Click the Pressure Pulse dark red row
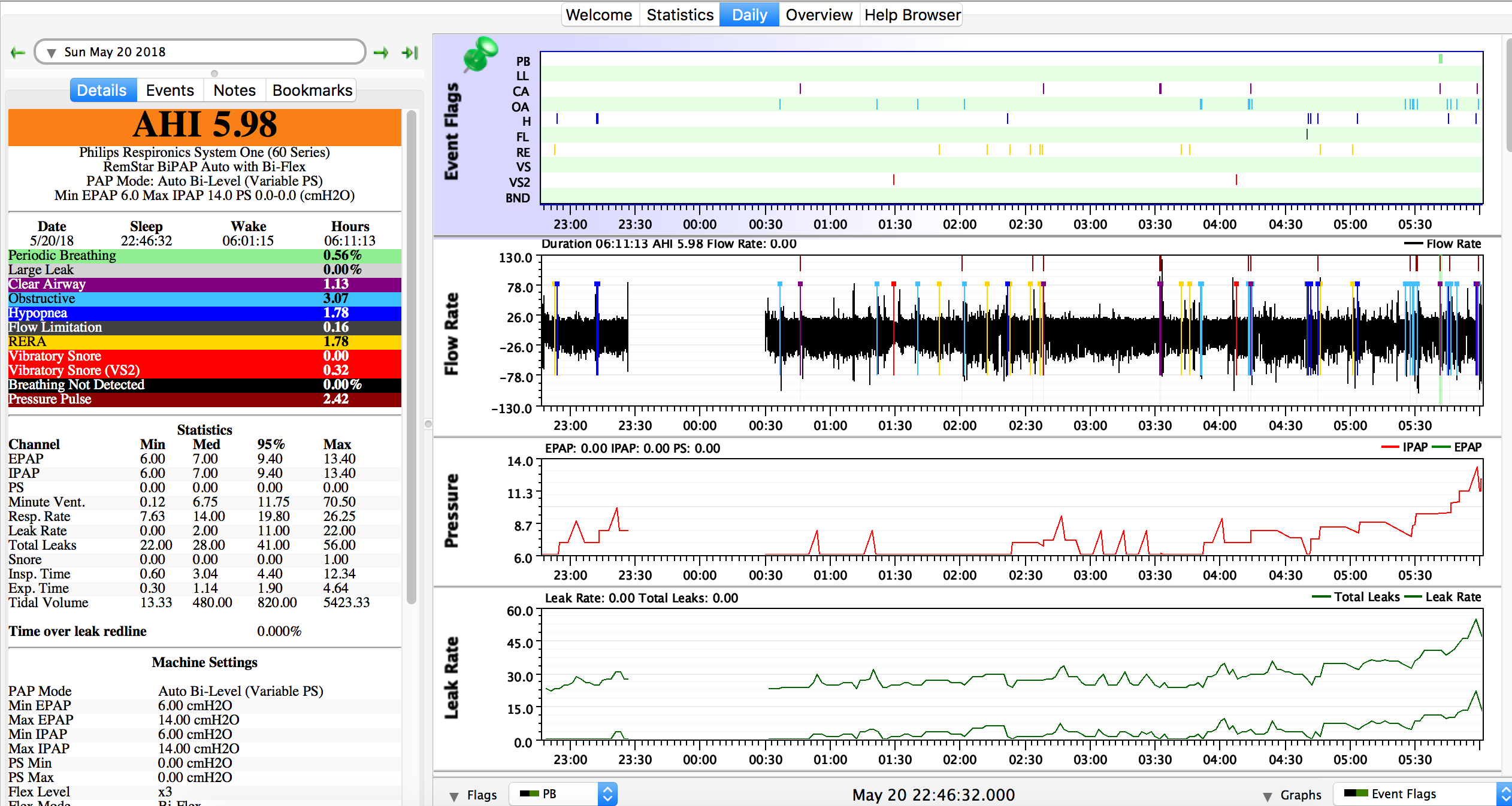Screen dimensions: 1512x806 coord(204,399)
